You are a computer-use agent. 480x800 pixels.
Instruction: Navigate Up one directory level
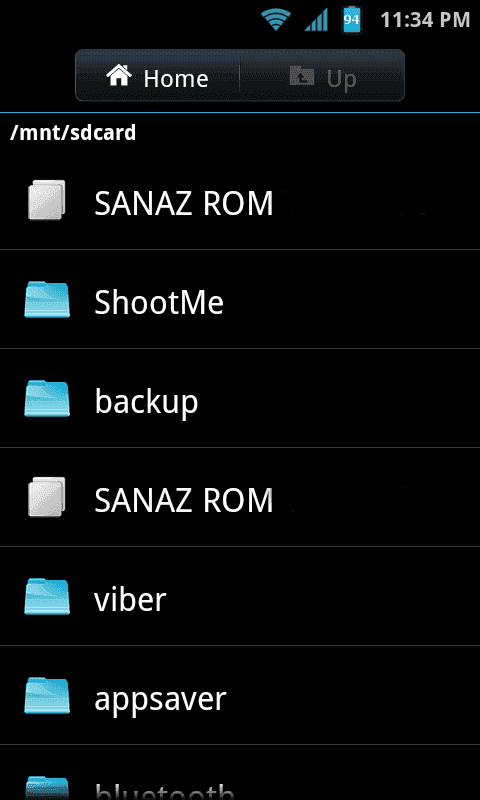322,76
